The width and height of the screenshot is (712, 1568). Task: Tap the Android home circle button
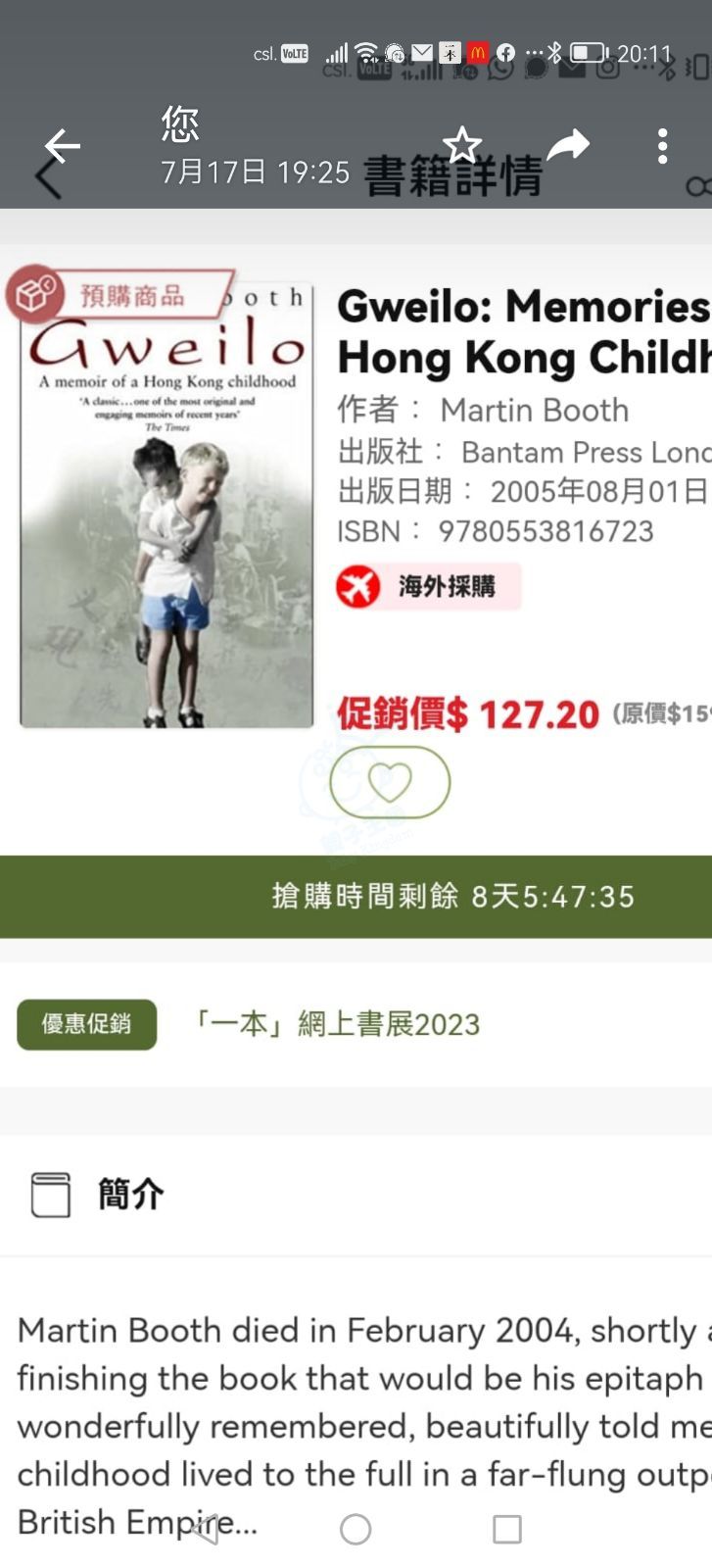(x=356, y=1529)
